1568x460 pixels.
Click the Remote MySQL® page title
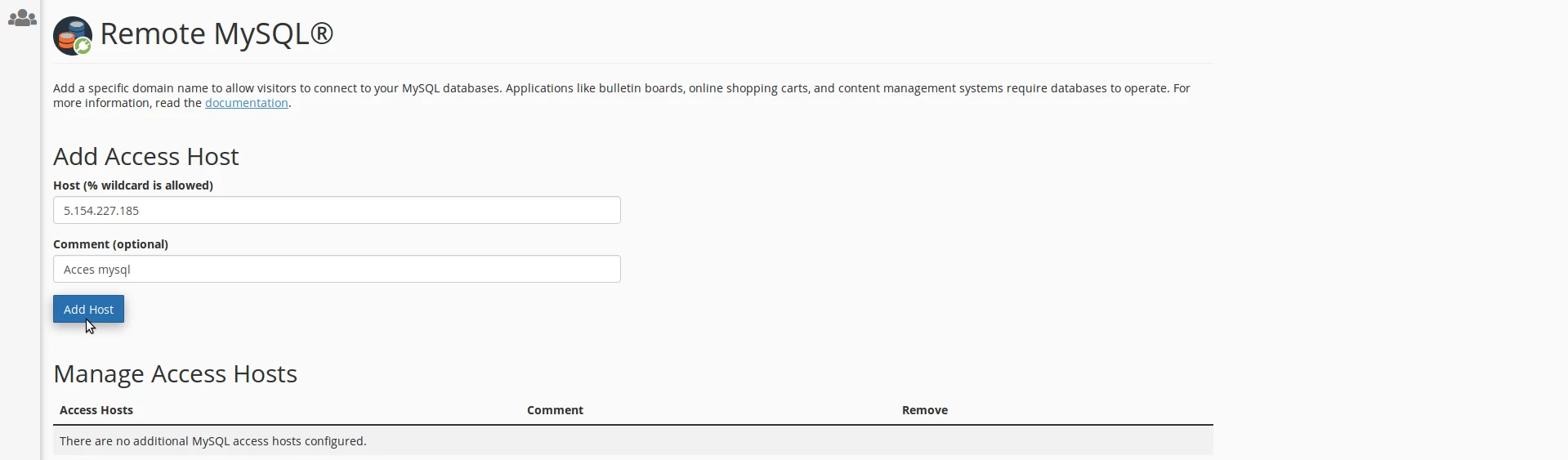tap(217, 34)
